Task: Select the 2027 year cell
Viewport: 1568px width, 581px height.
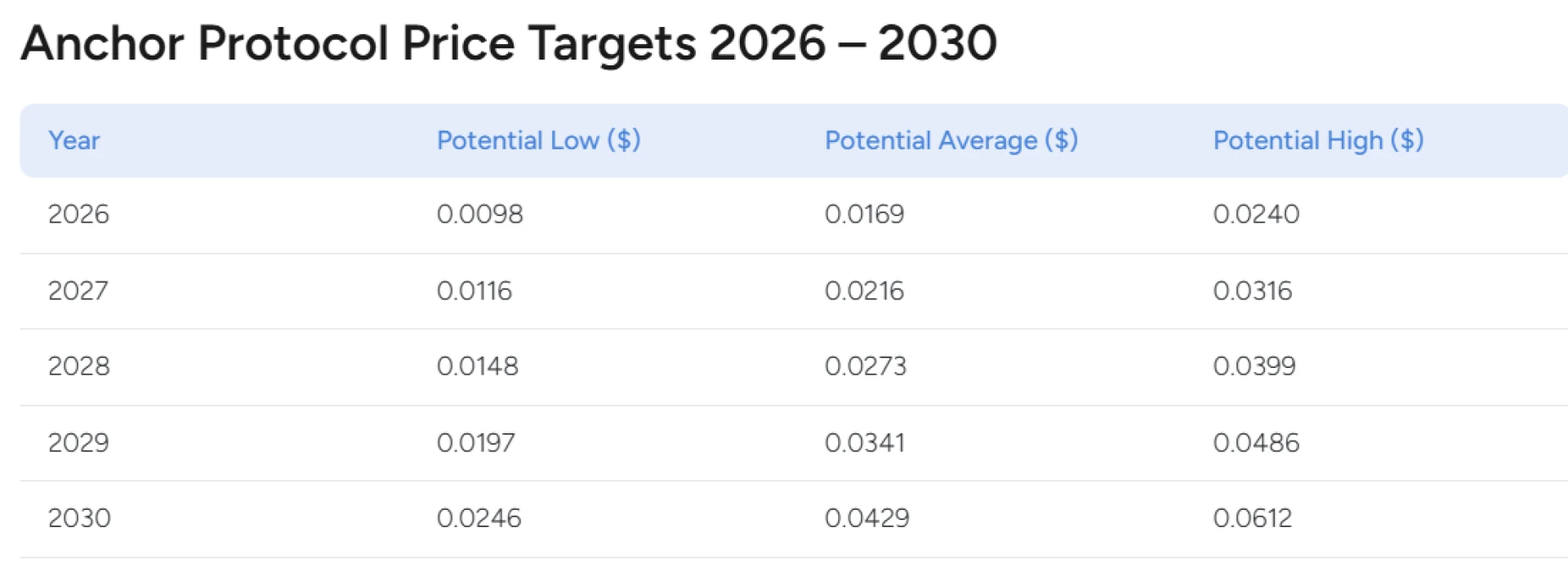Action: pyautogui.click(x=78, y=290)
